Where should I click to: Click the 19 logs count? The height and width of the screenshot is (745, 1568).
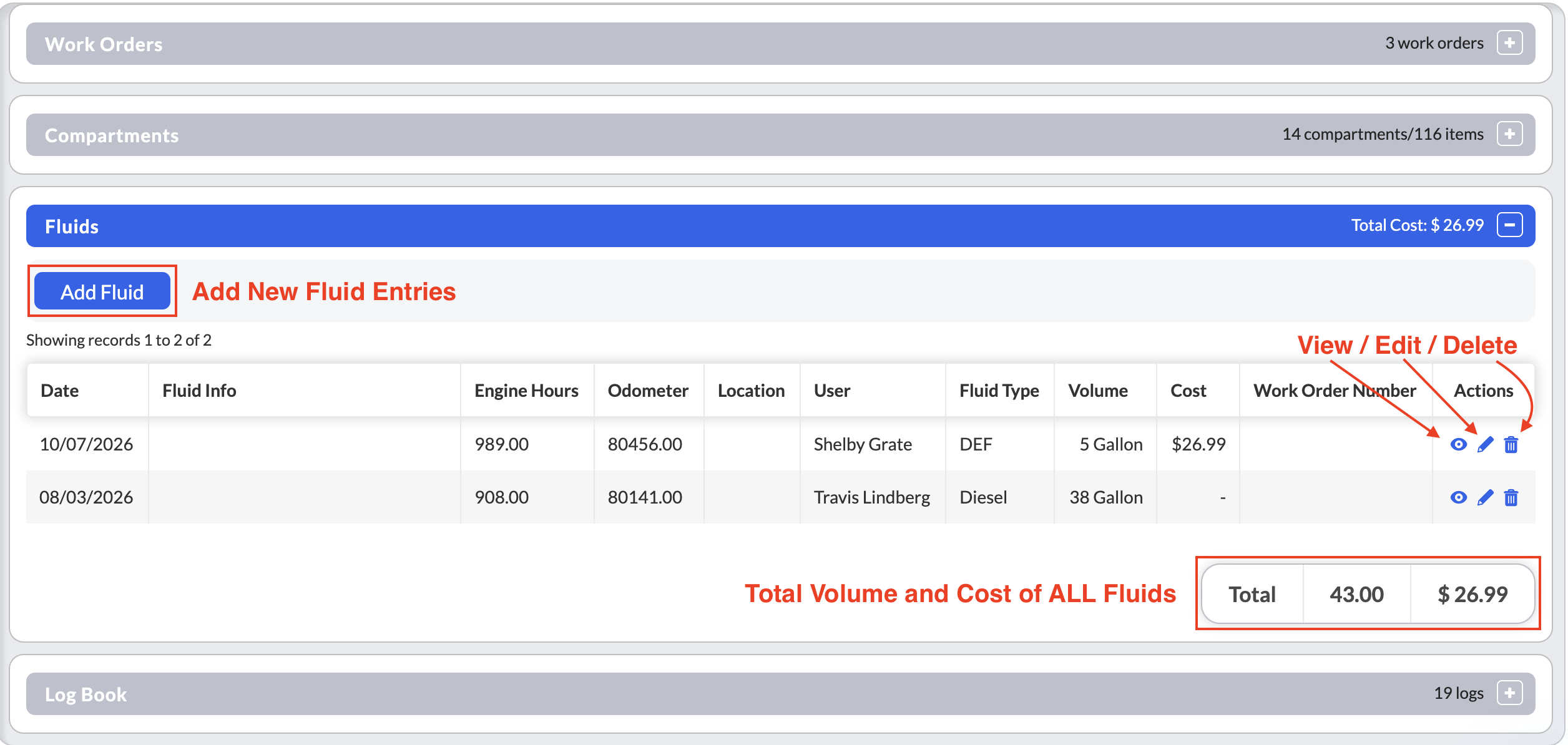click(1459, 693)
